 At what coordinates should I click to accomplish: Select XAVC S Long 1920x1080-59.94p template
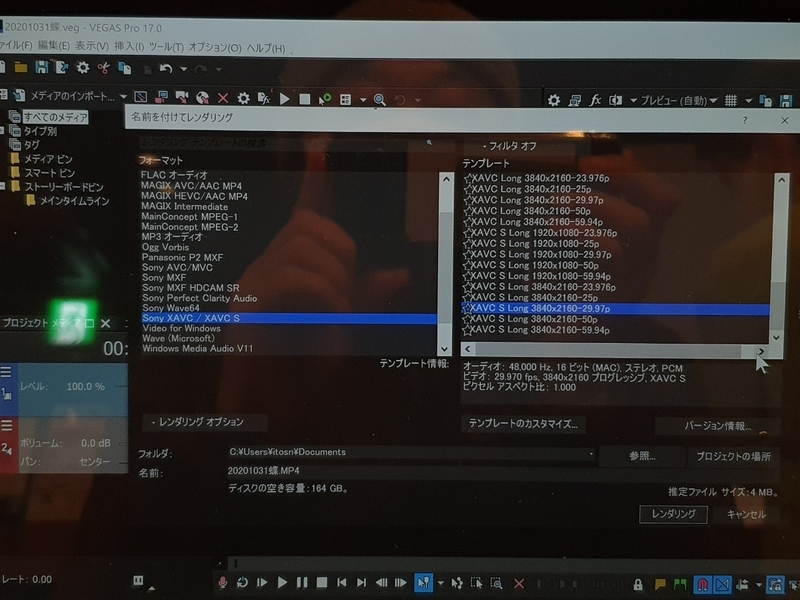pyautogui.click(x=540, y=276)
